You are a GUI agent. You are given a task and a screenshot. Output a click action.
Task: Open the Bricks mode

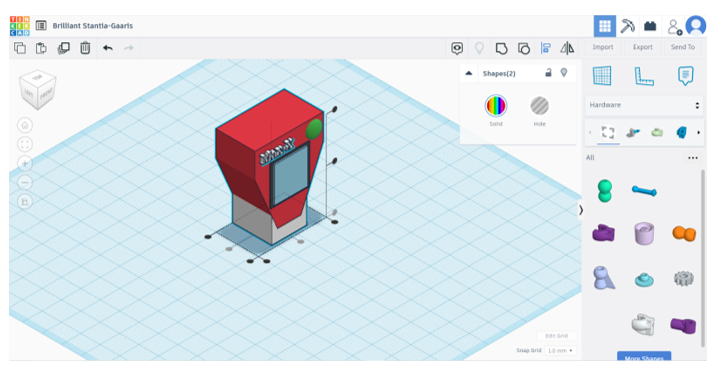(650, 26)
